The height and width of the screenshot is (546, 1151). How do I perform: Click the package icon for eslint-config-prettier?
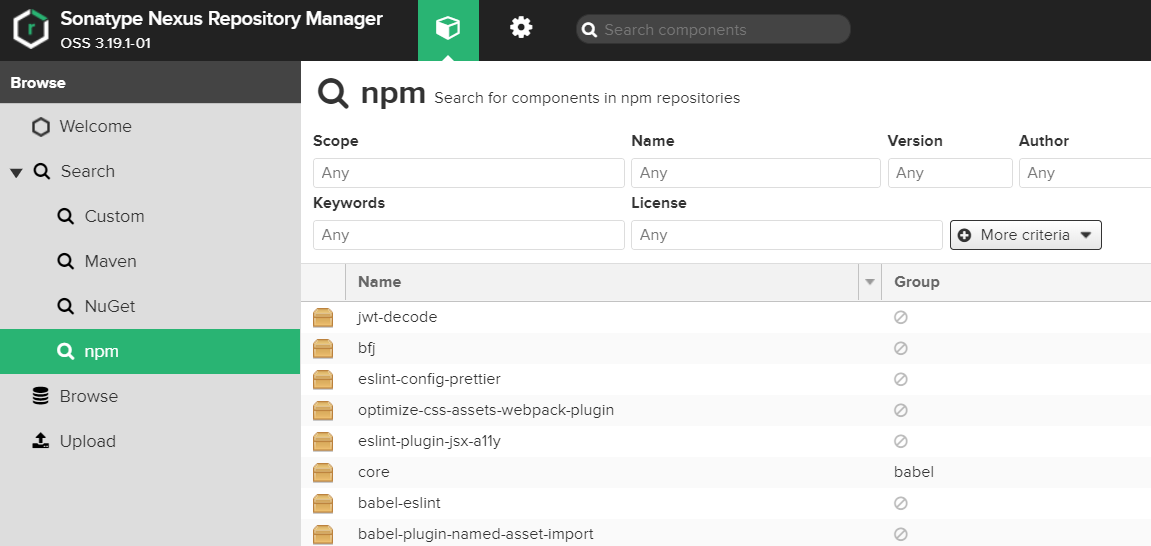[323, 379]
